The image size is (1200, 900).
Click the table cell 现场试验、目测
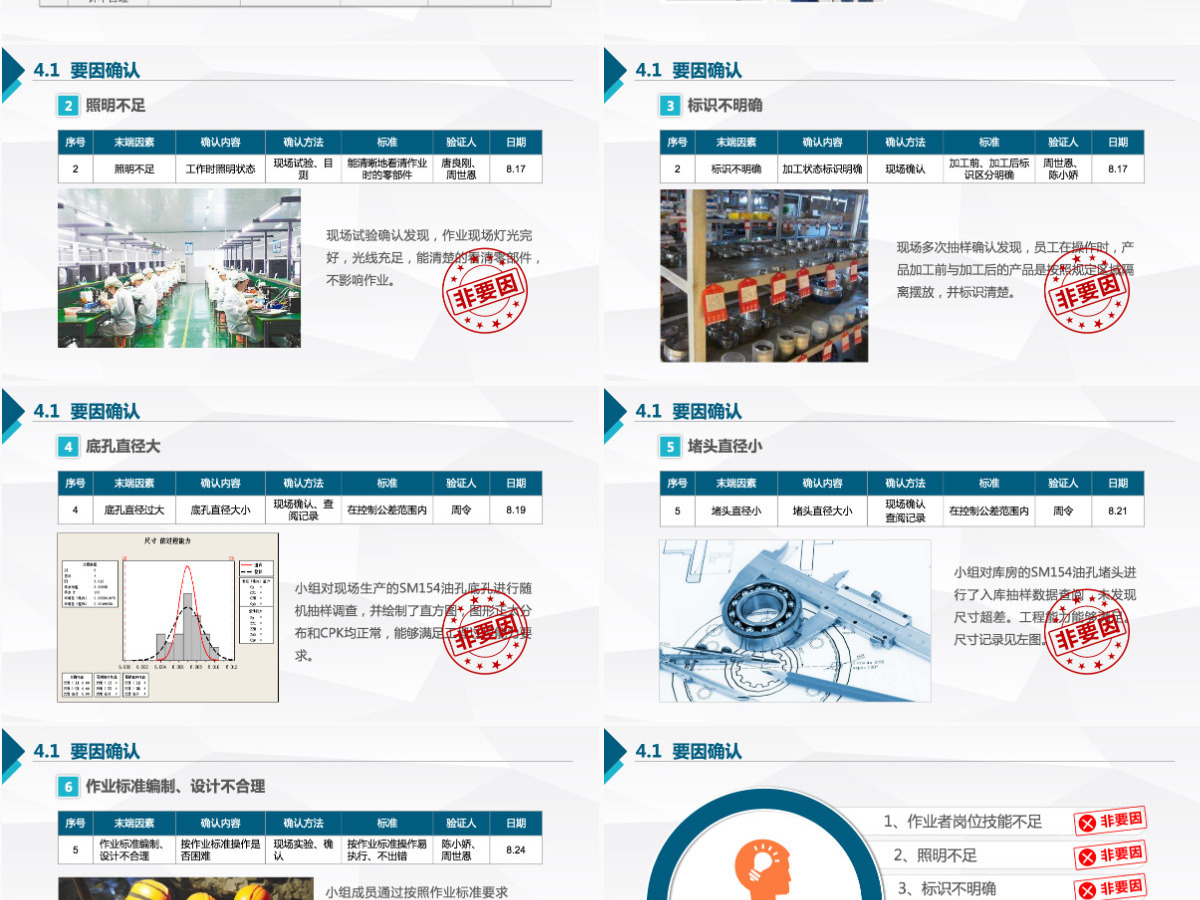[303, 169]
